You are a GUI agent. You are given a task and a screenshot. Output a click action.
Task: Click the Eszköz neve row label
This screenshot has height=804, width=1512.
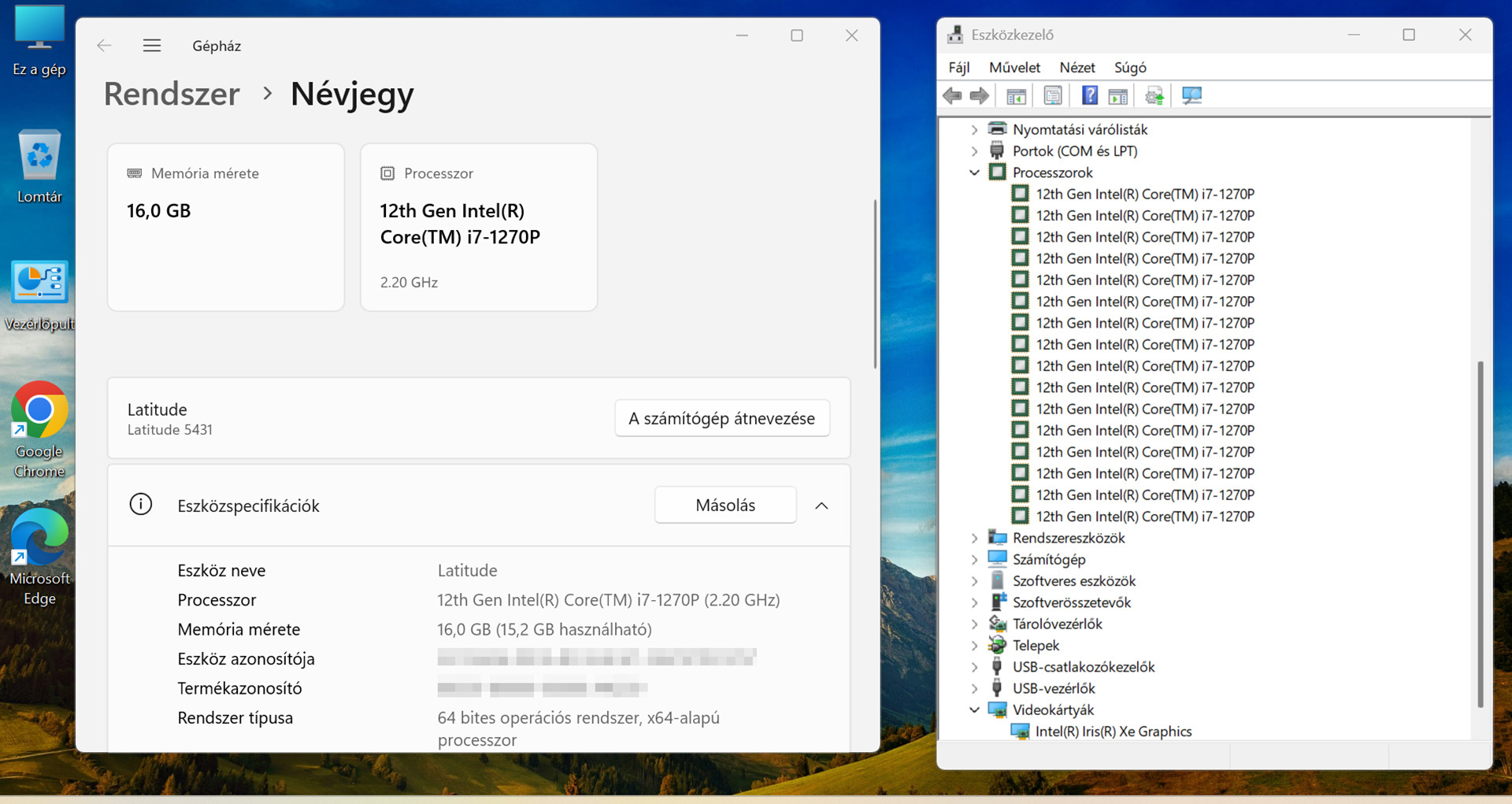(x=221, y=570)
